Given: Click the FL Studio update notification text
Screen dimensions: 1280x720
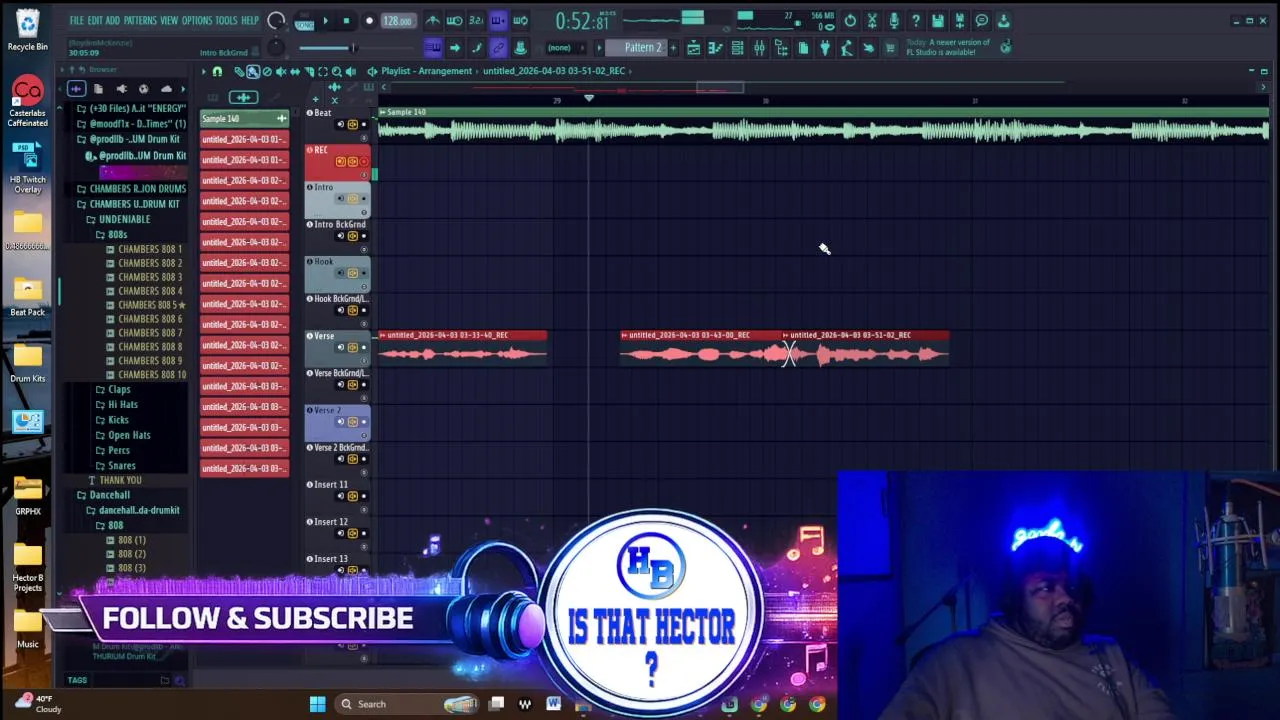Looking at the screenshot, I should click(x=947, y=47).
